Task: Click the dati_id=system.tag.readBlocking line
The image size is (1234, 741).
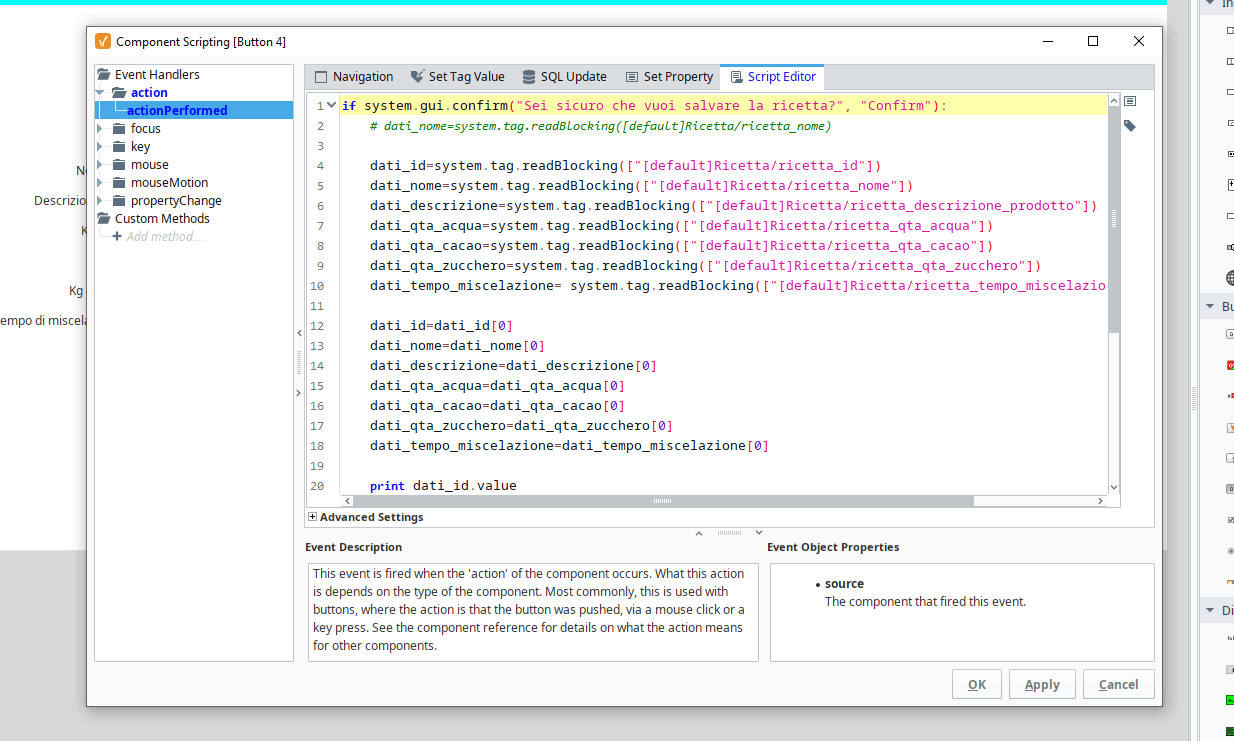Action: [625, 166]
